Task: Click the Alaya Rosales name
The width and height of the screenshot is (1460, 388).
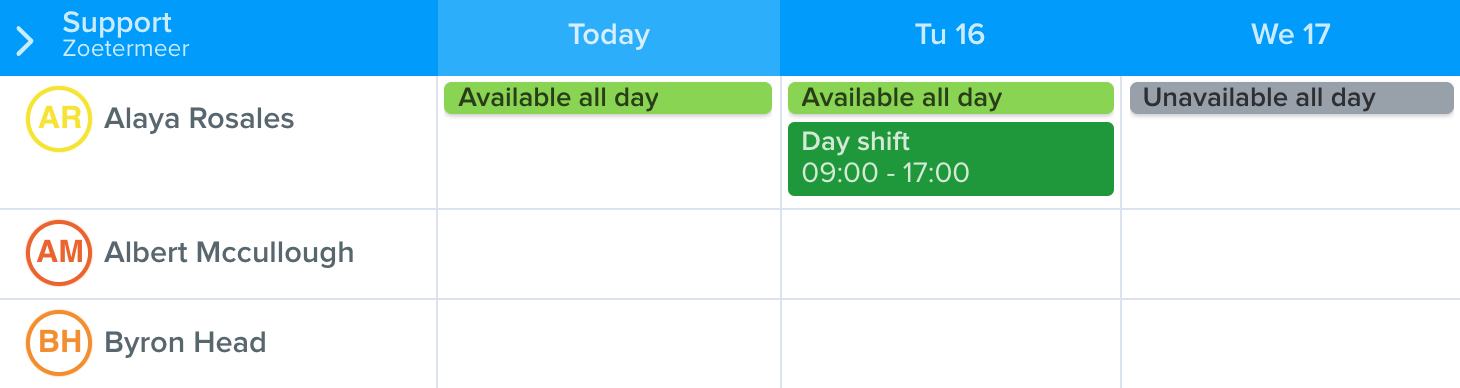Action: [199, 119]
